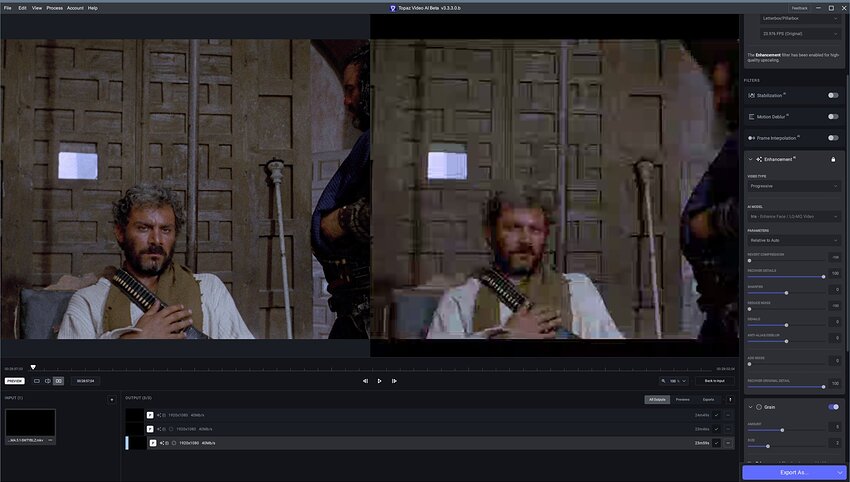Open options menu of 24m45s output

[x=728, y=415]
